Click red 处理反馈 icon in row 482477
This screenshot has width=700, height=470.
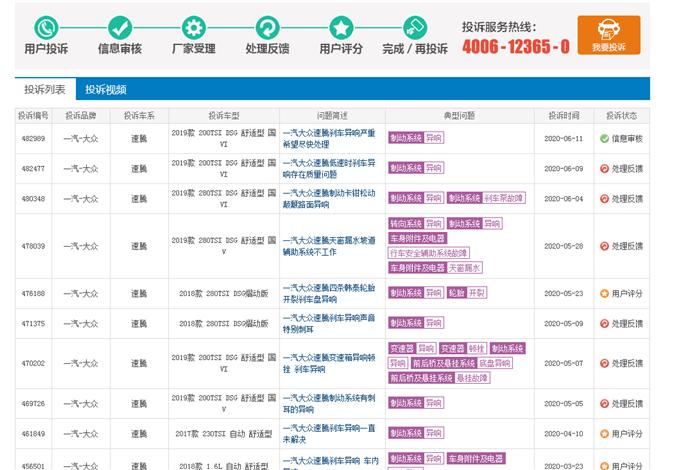pyautogui.click(x=604, y=169)
